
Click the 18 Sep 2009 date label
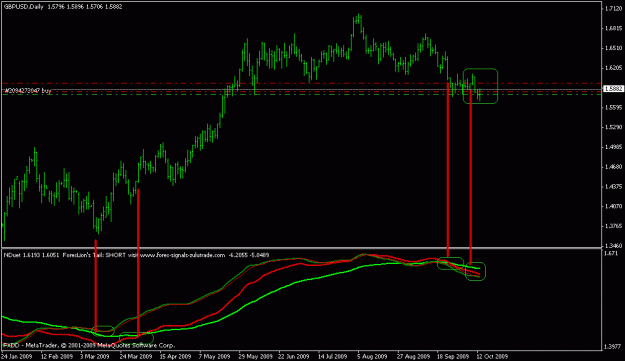pos(453,356)
